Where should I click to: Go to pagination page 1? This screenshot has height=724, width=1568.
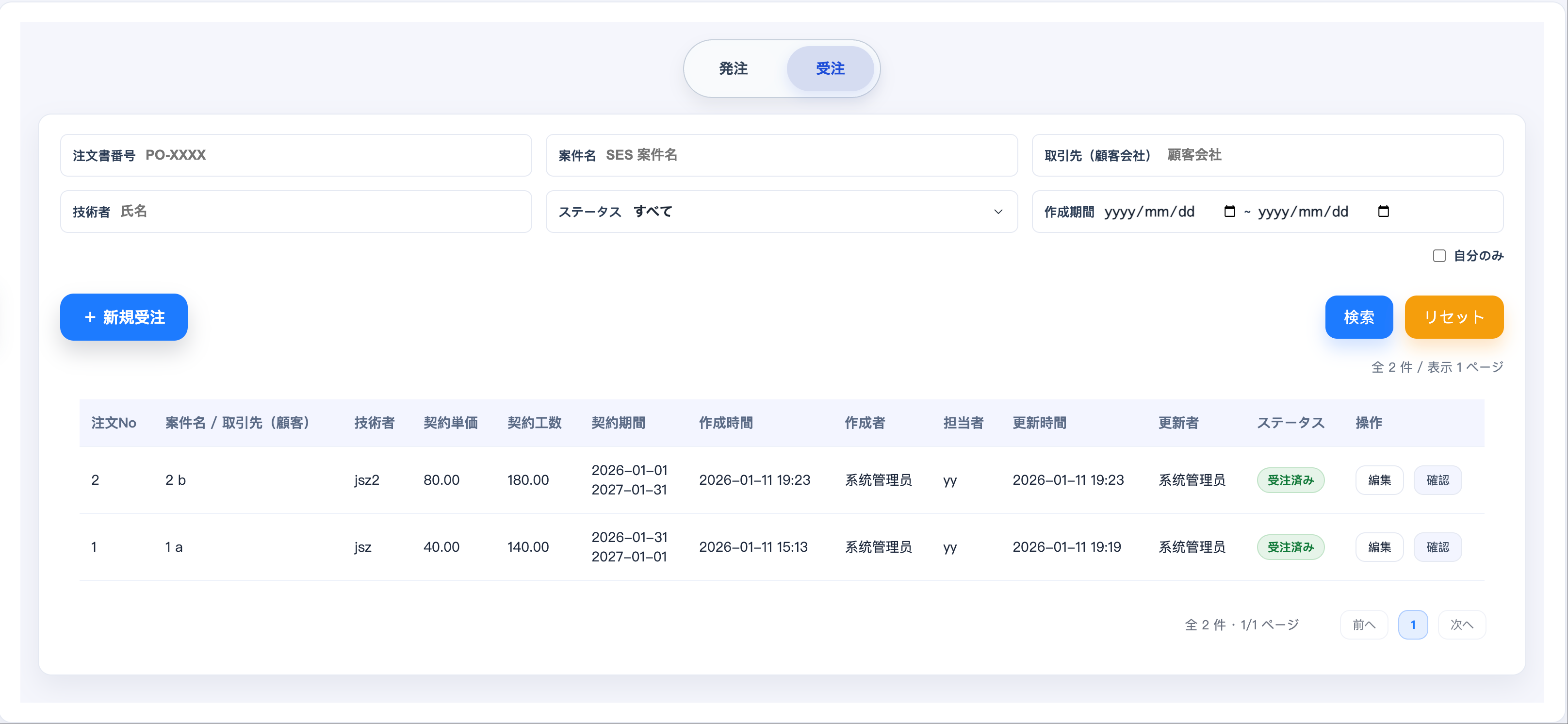1413,625
